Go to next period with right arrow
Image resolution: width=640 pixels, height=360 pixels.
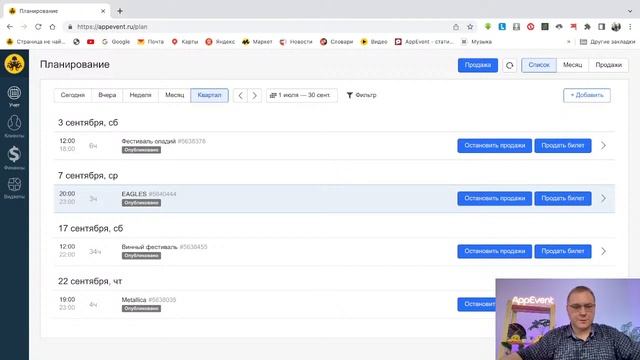click(x=254, y=96)
